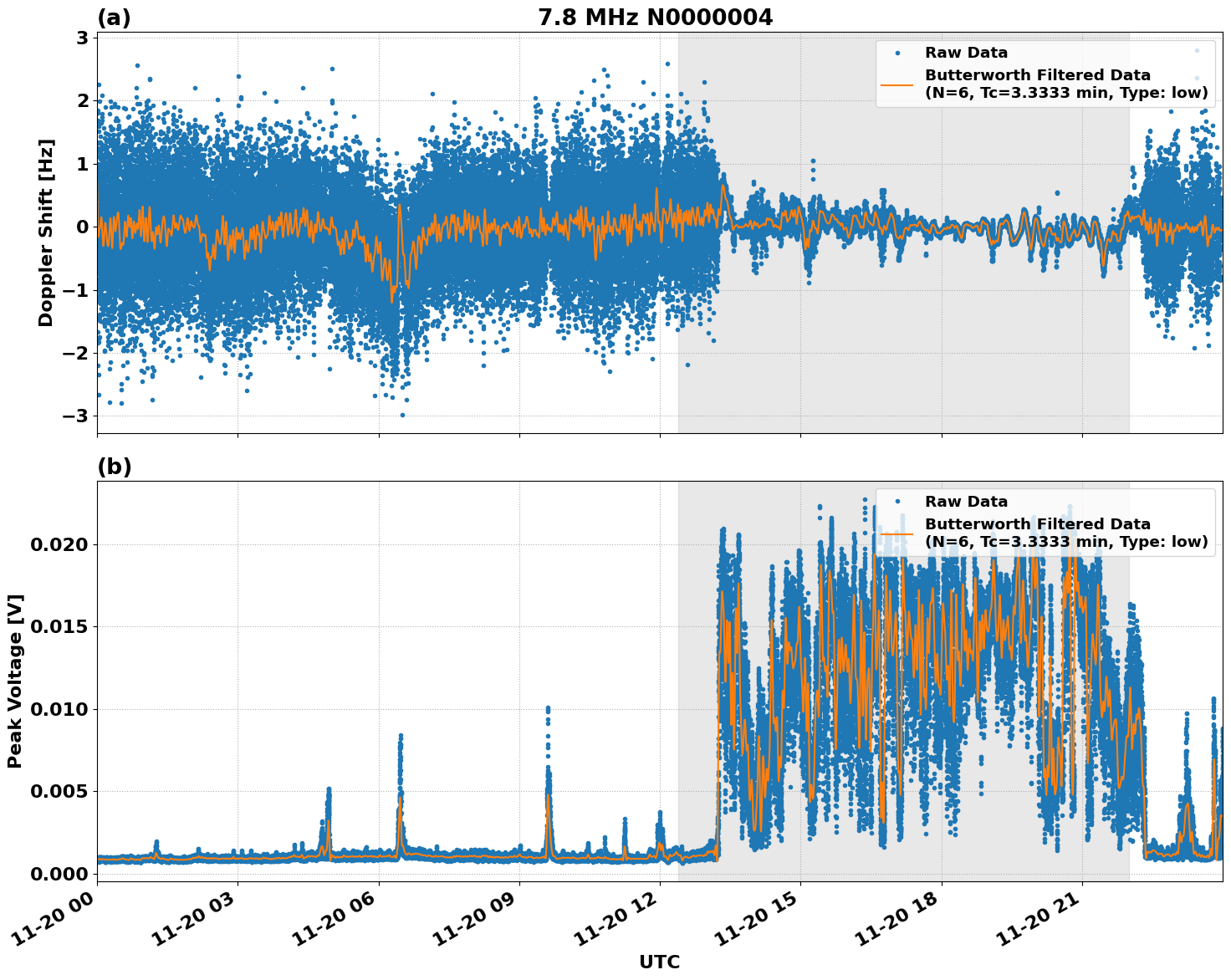The height and width of the screenshot is (980, 1231).
Task: Click the "0.000" Peak Voltage tick label
Action: (59, 873)
